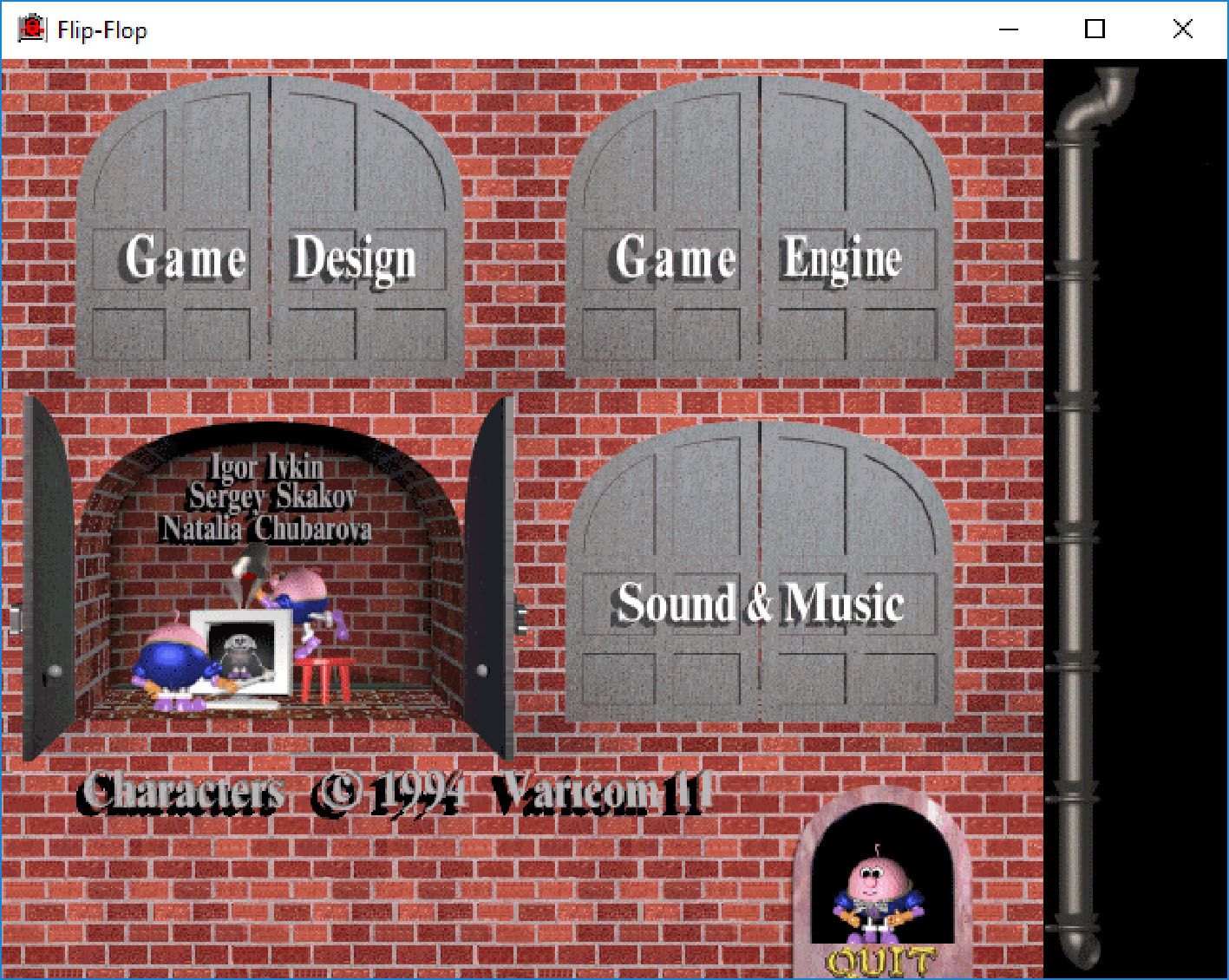Click the Flip-Flop app icon in title bar
The image size is (1229, 980).
[x=32, y=29]
